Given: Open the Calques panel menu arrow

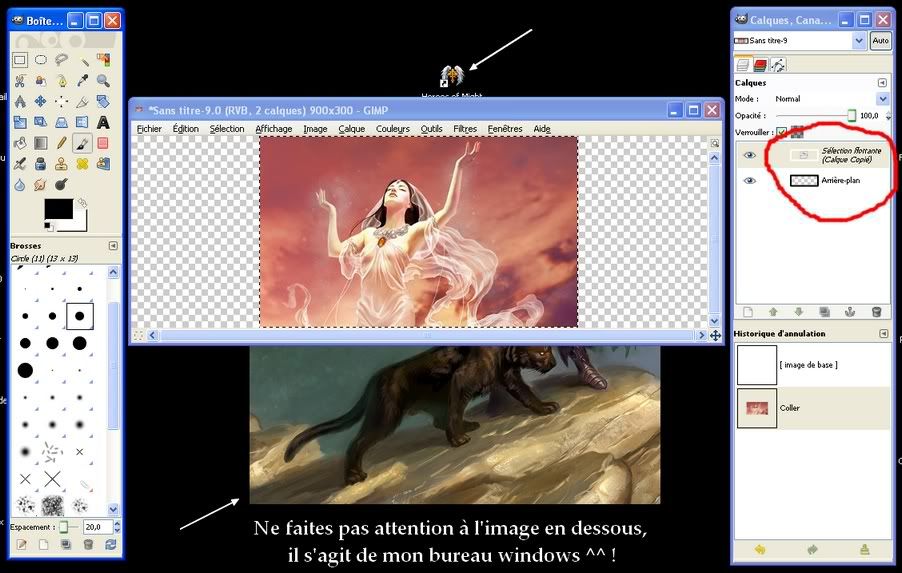Looking at the screenshot, I should (x=882, y=83).
